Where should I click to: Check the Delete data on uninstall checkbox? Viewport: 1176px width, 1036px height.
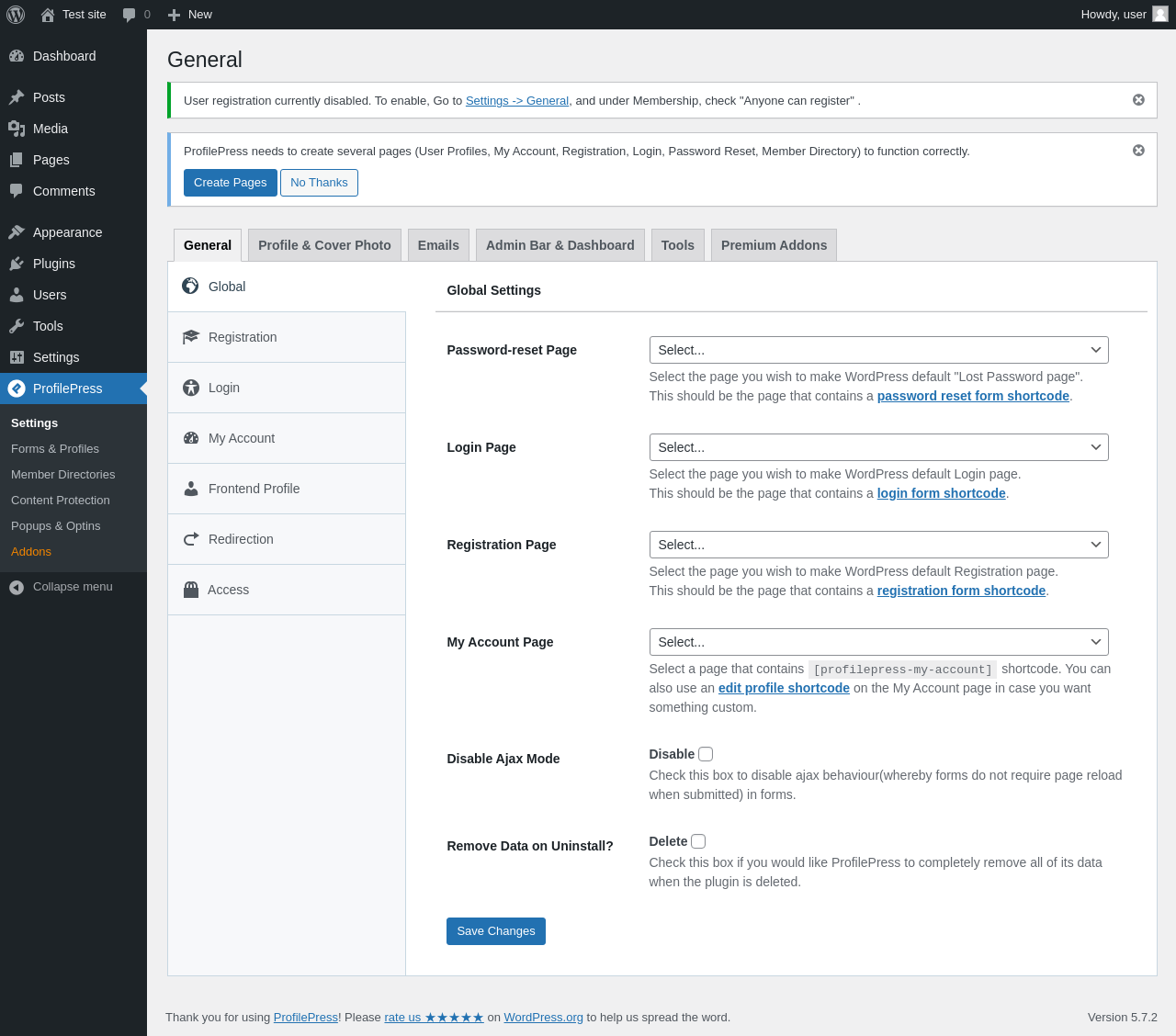[x=698, y=841]
